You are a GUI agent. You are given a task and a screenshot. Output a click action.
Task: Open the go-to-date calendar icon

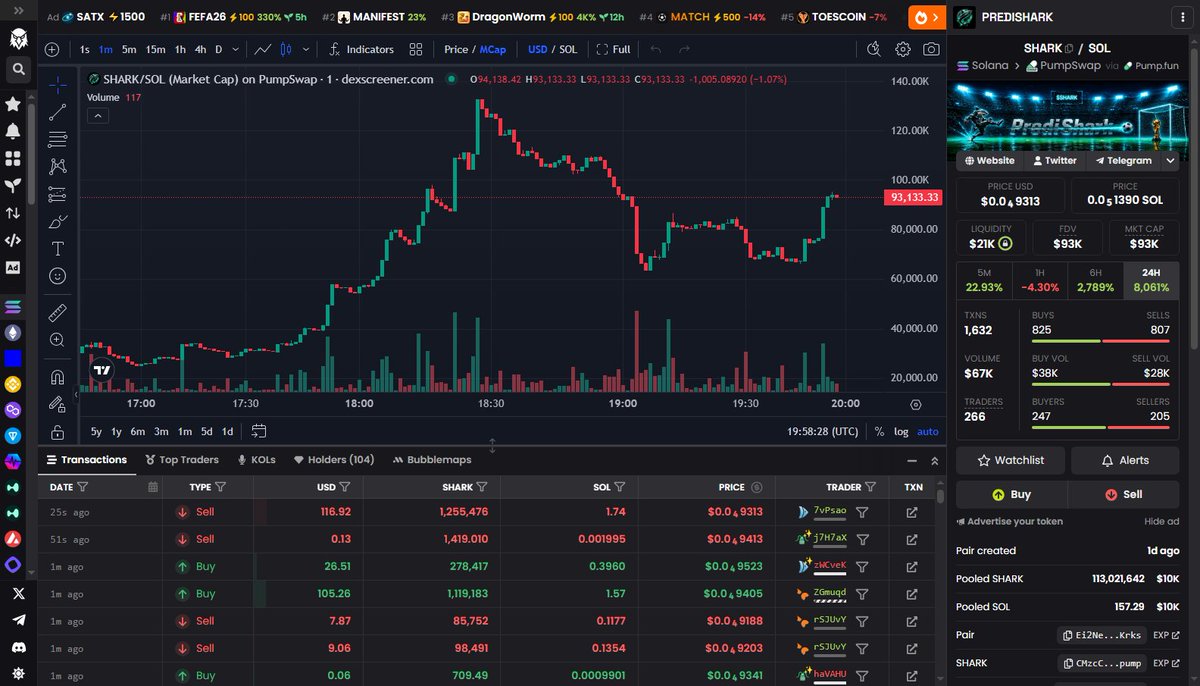pos(259,431)
